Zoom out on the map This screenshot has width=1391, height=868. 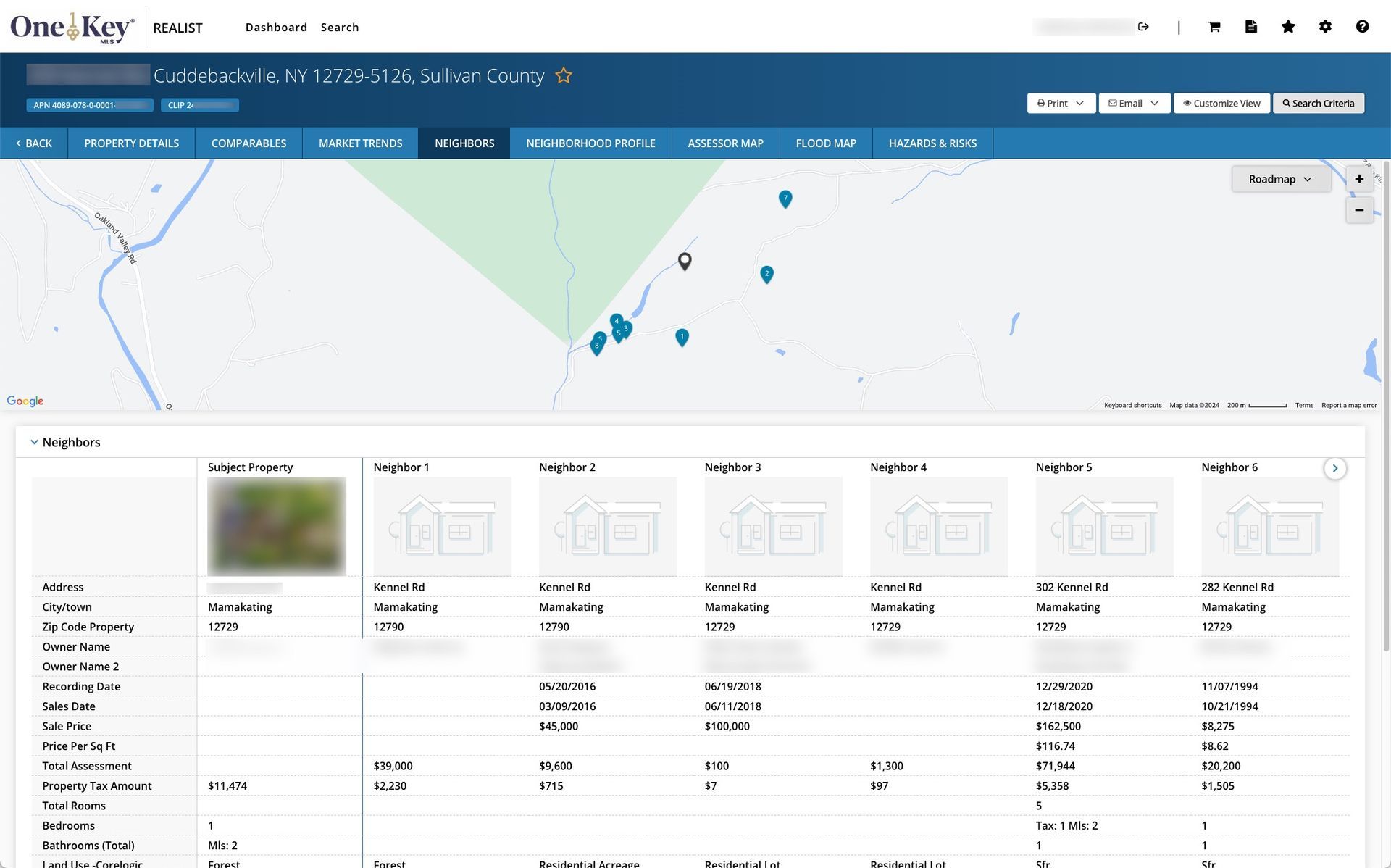tap(1359, 210)
